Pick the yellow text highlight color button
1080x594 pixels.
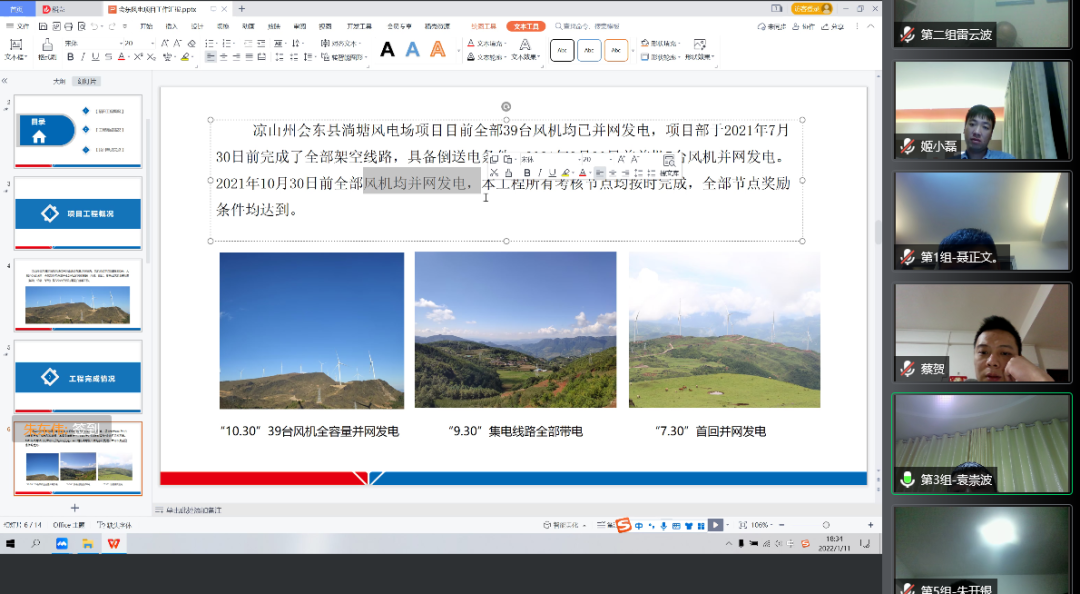[x=185, y=57]
